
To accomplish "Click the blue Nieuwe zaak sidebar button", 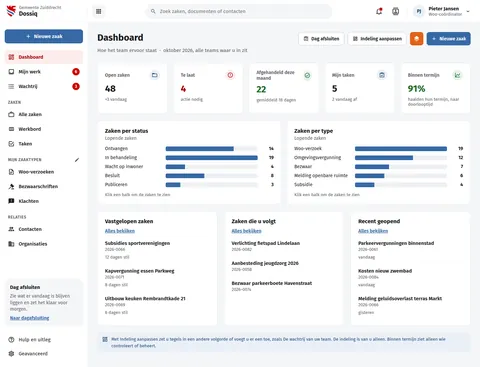I will [44, 36].
